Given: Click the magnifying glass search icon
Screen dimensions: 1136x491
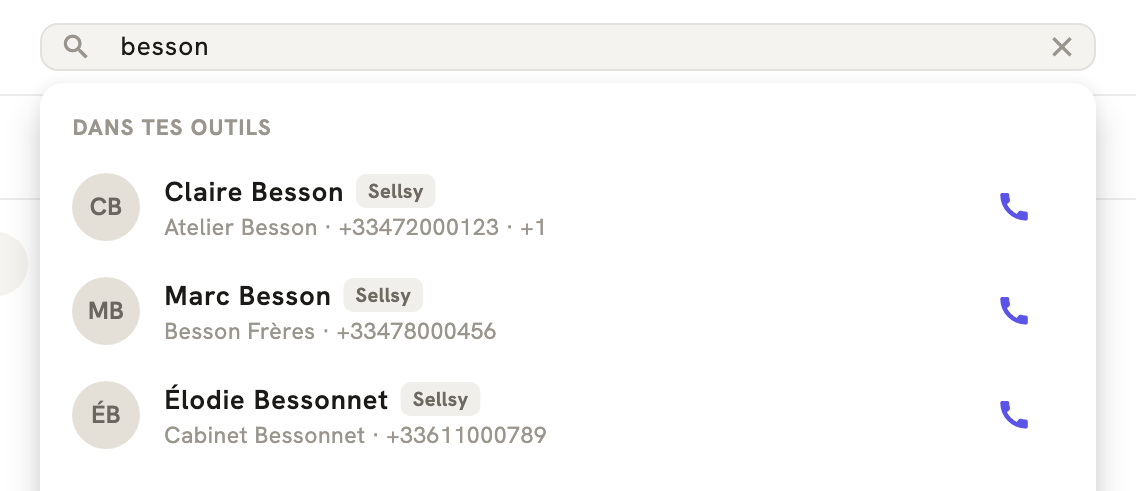Looking at the screenshot, I should point(75,47).
